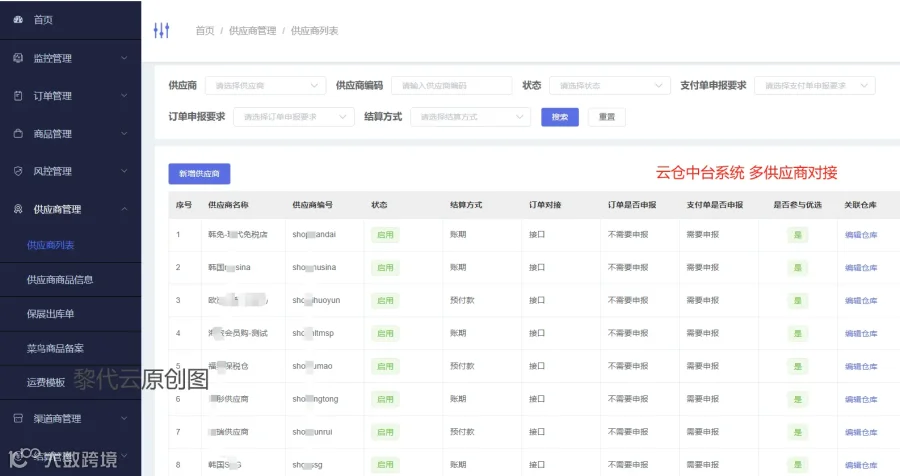Viewport: 900px width, 476px height.
Task: Collapse the 供应商管理 menu chevron
Action: point(124,209)
